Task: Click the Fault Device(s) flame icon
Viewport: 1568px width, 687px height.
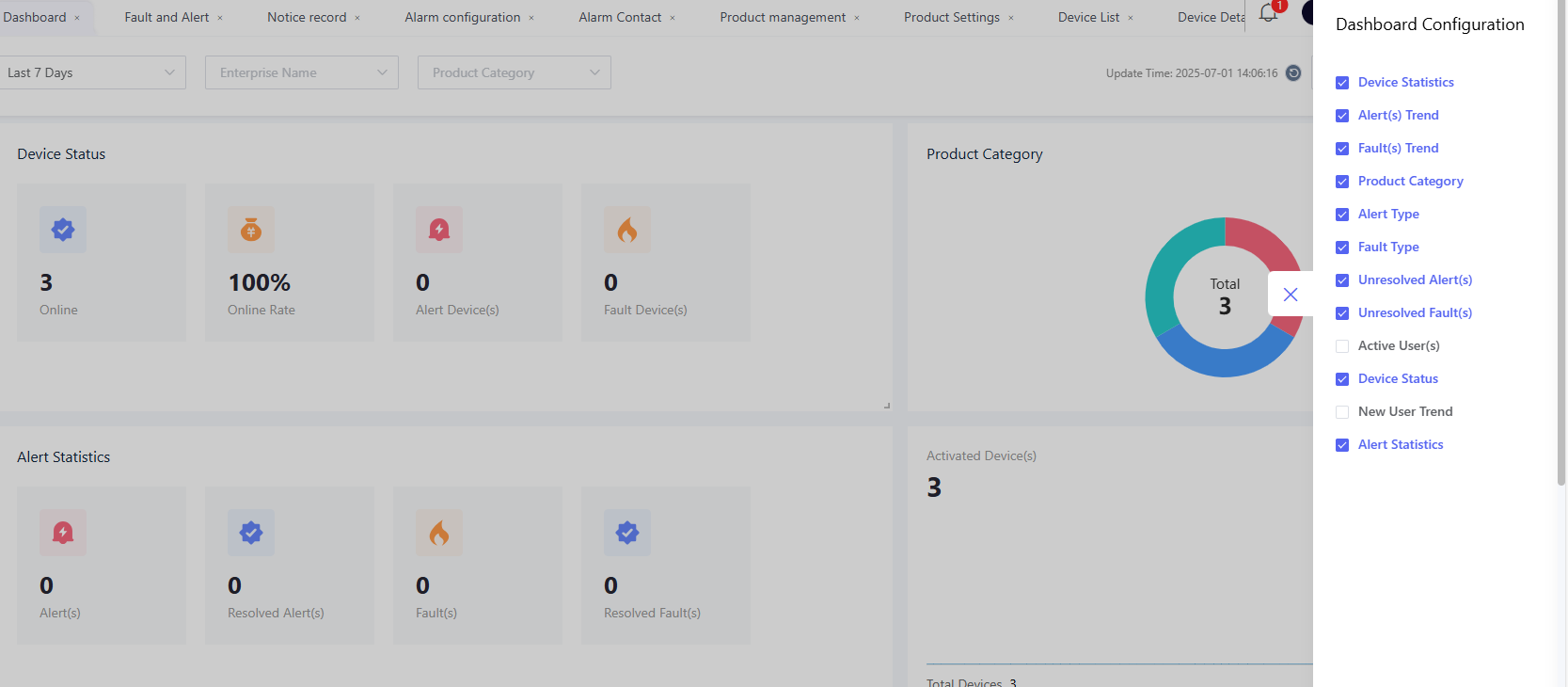Action: pyautogui.click(x=627, y=230)
